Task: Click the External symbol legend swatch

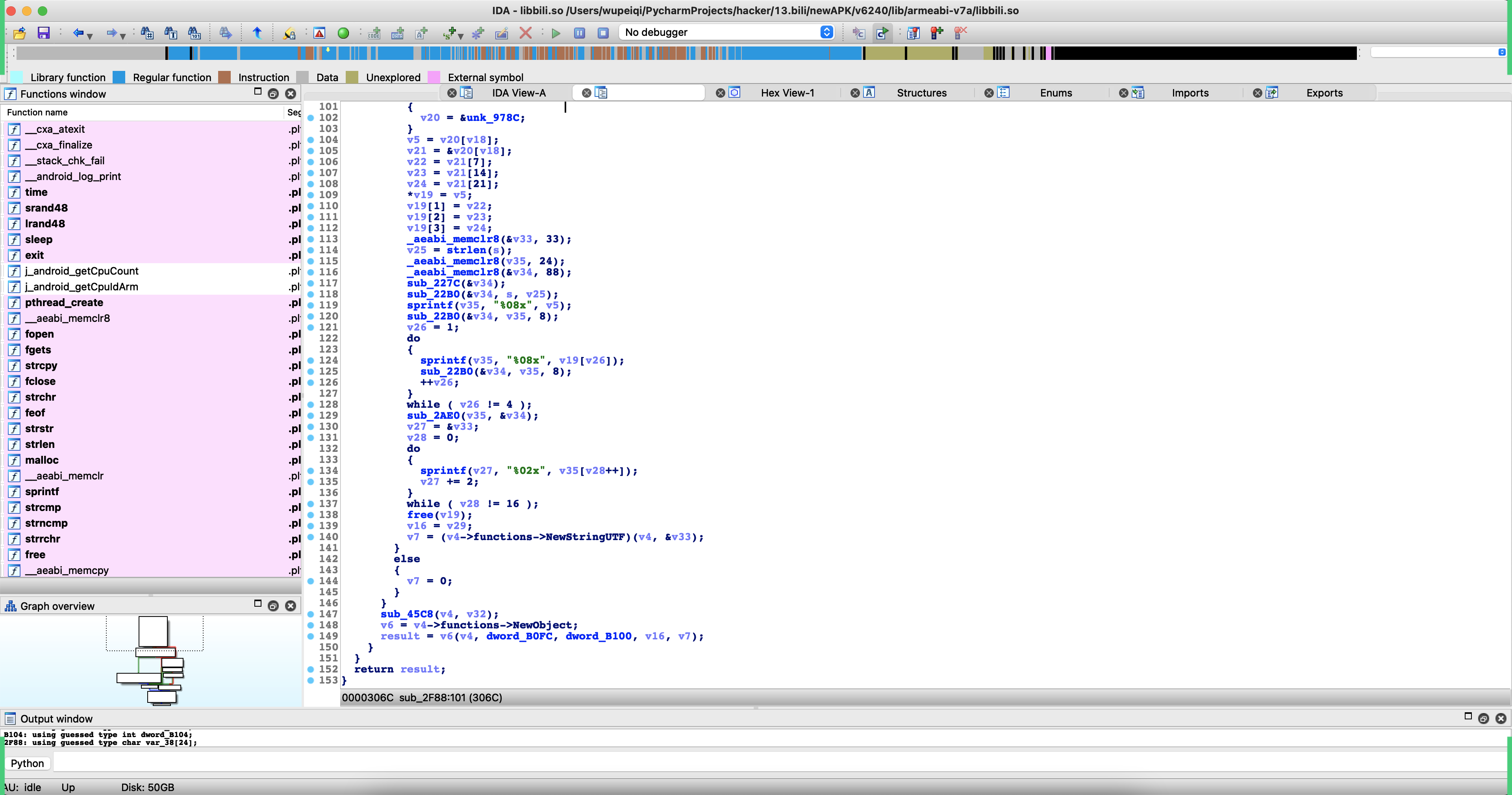Action: [434, 77]
